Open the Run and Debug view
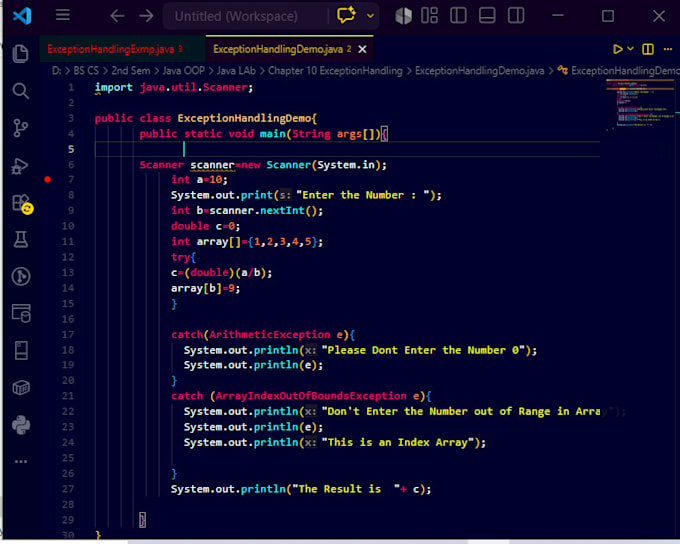Screen dimensions: 680x544 tap(20, 166)
